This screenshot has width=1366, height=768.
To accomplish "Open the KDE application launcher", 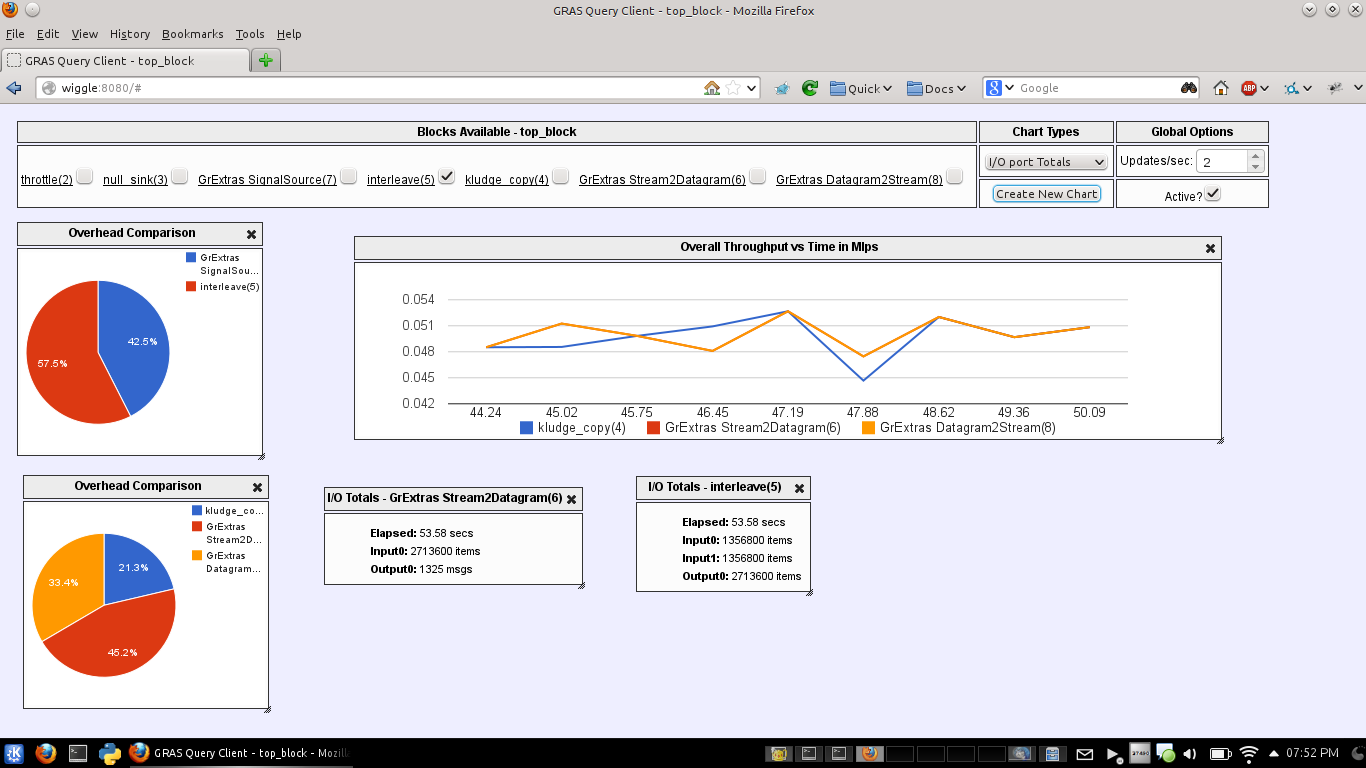I will pyautogui.click(x=15, y=753).
